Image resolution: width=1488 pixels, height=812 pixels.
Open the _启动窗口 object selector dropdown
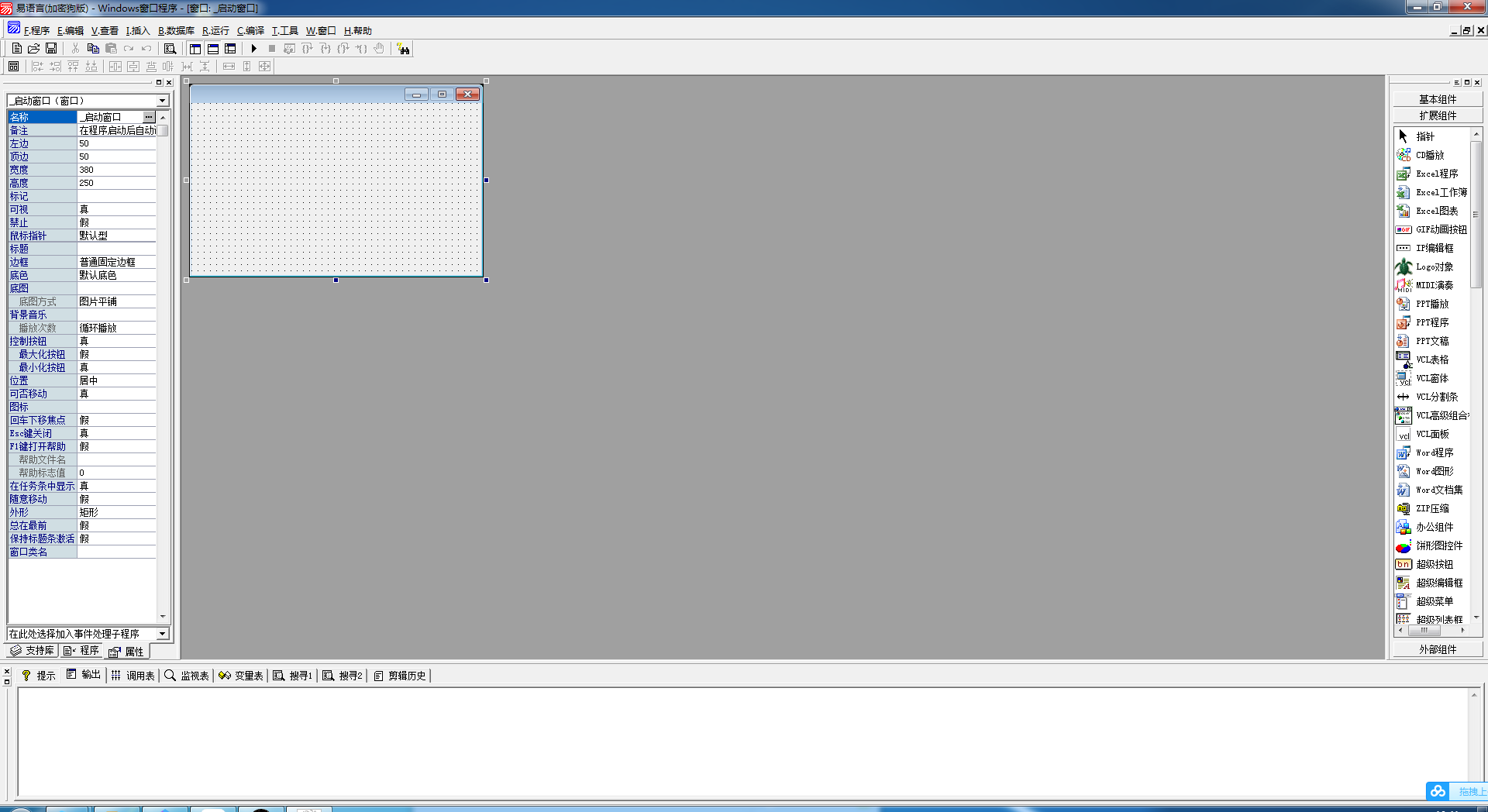163,101
